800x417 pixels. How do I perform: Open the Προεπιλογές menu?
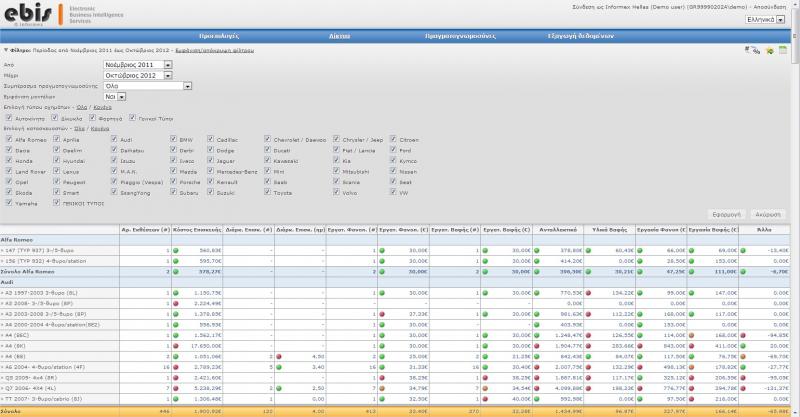pos(219,36)
